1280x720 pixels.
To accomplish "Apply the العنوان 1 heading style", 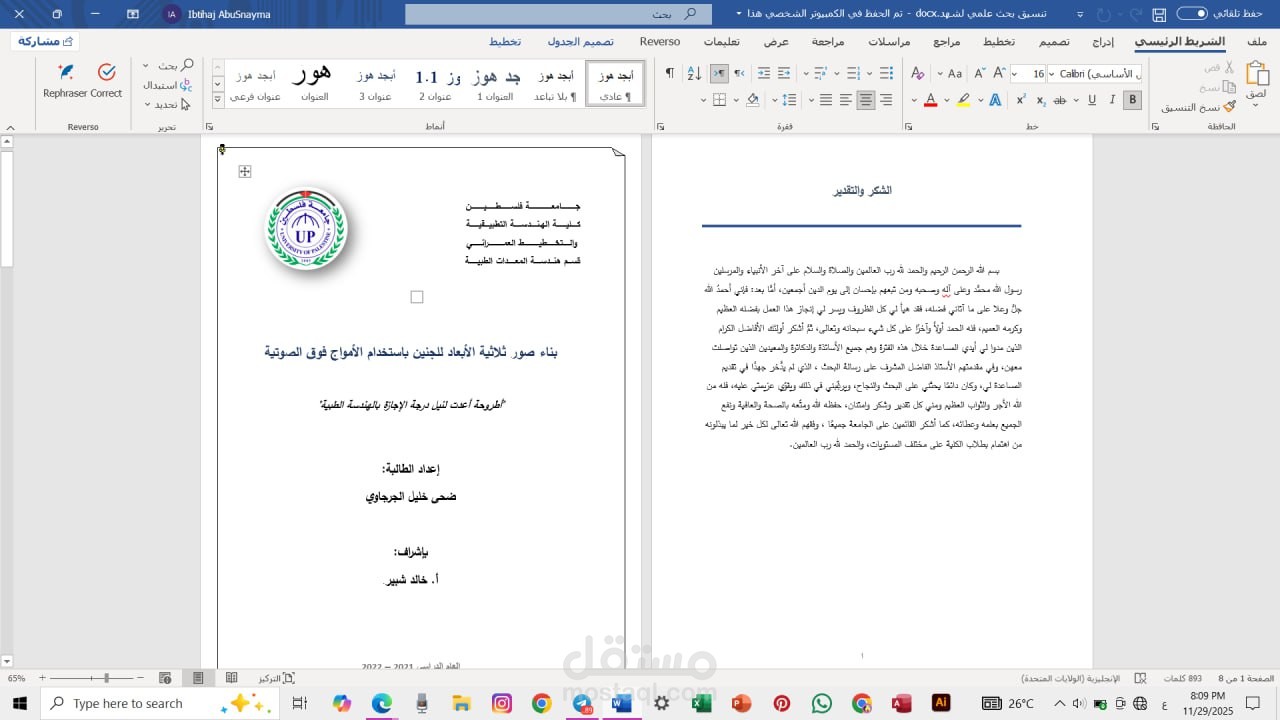I will point(495,84).
